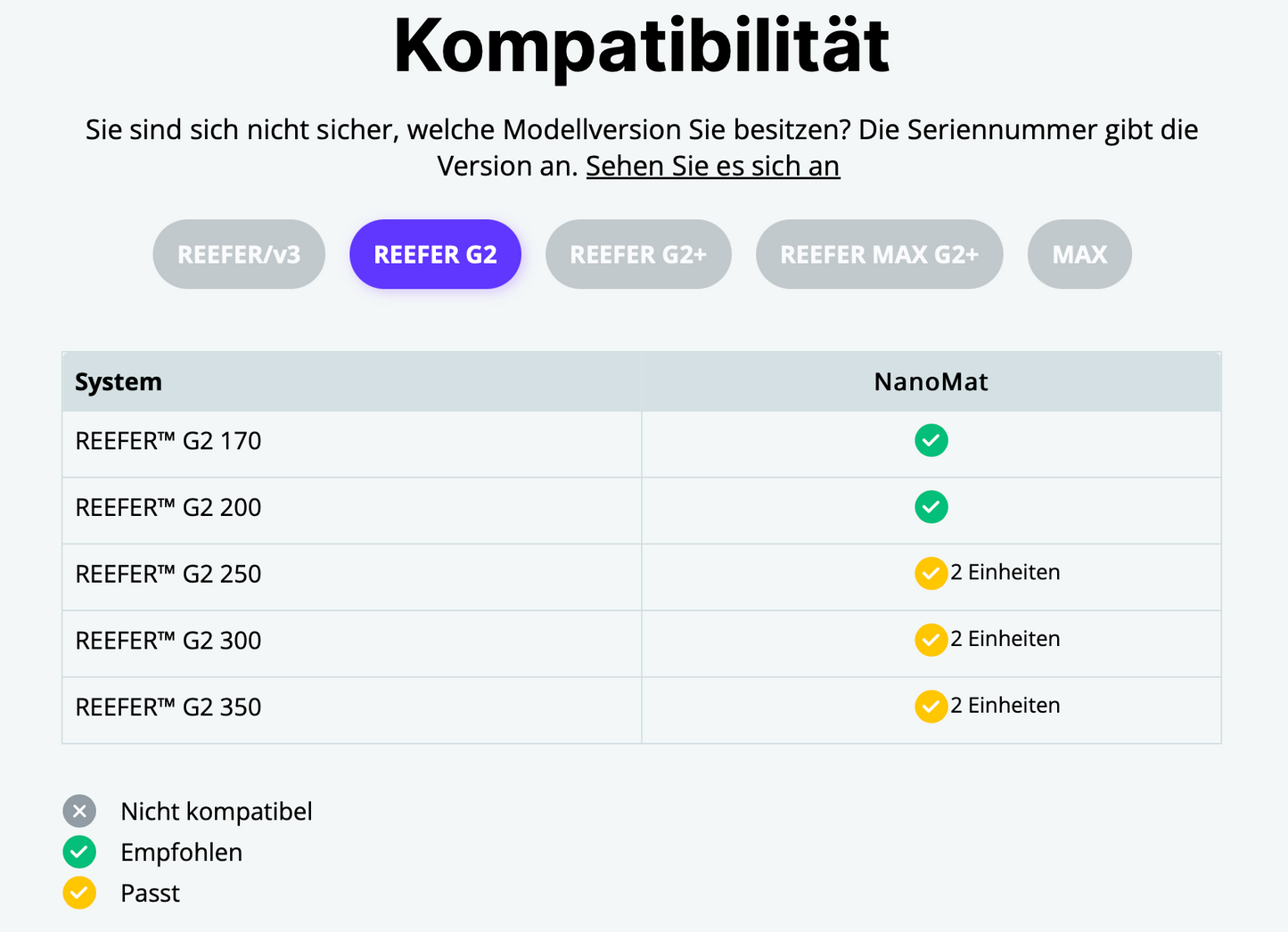This screenshot has height=932, width=1288.
Task: Click yellow checkmark for REEFER G2 250
Action: point(931,574)
